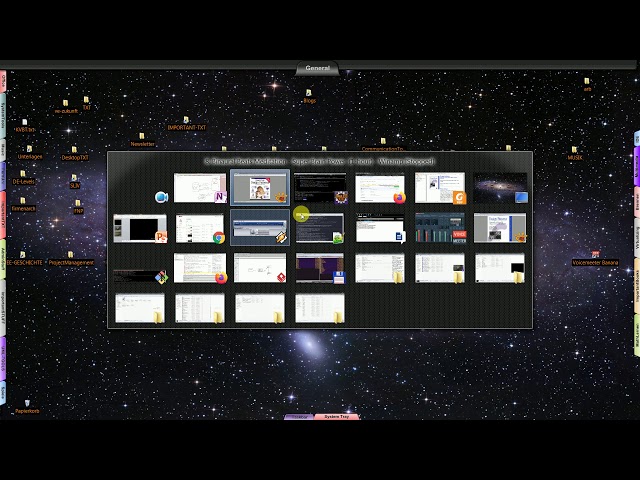Image resolution: width=640 pixels, height=480 pixels.
Task: Select the Winamp window thumbnail
Action: (260, 228)
